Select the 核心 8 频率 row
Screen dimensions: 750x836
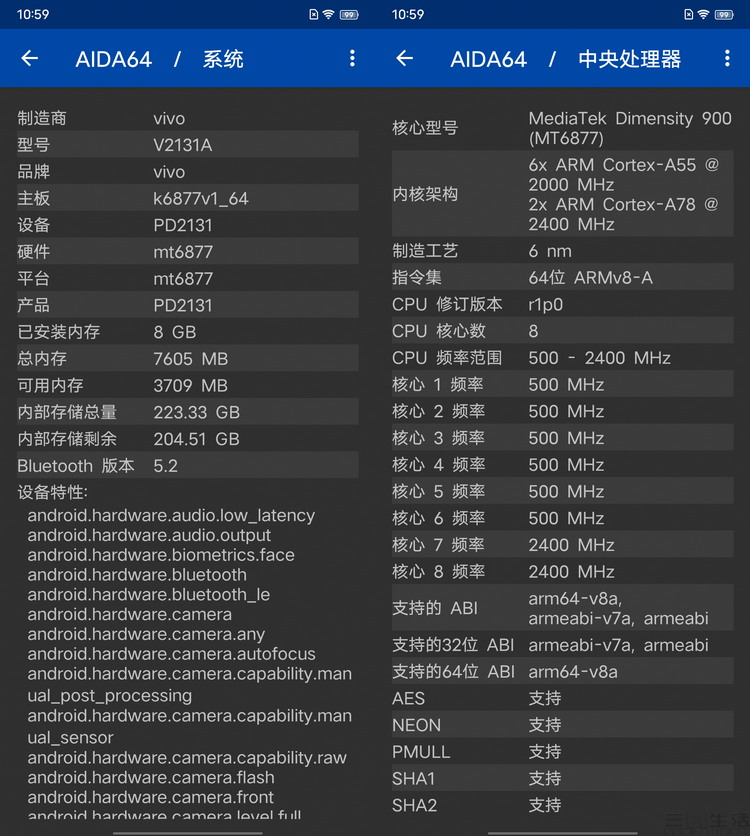coord(562,570)
